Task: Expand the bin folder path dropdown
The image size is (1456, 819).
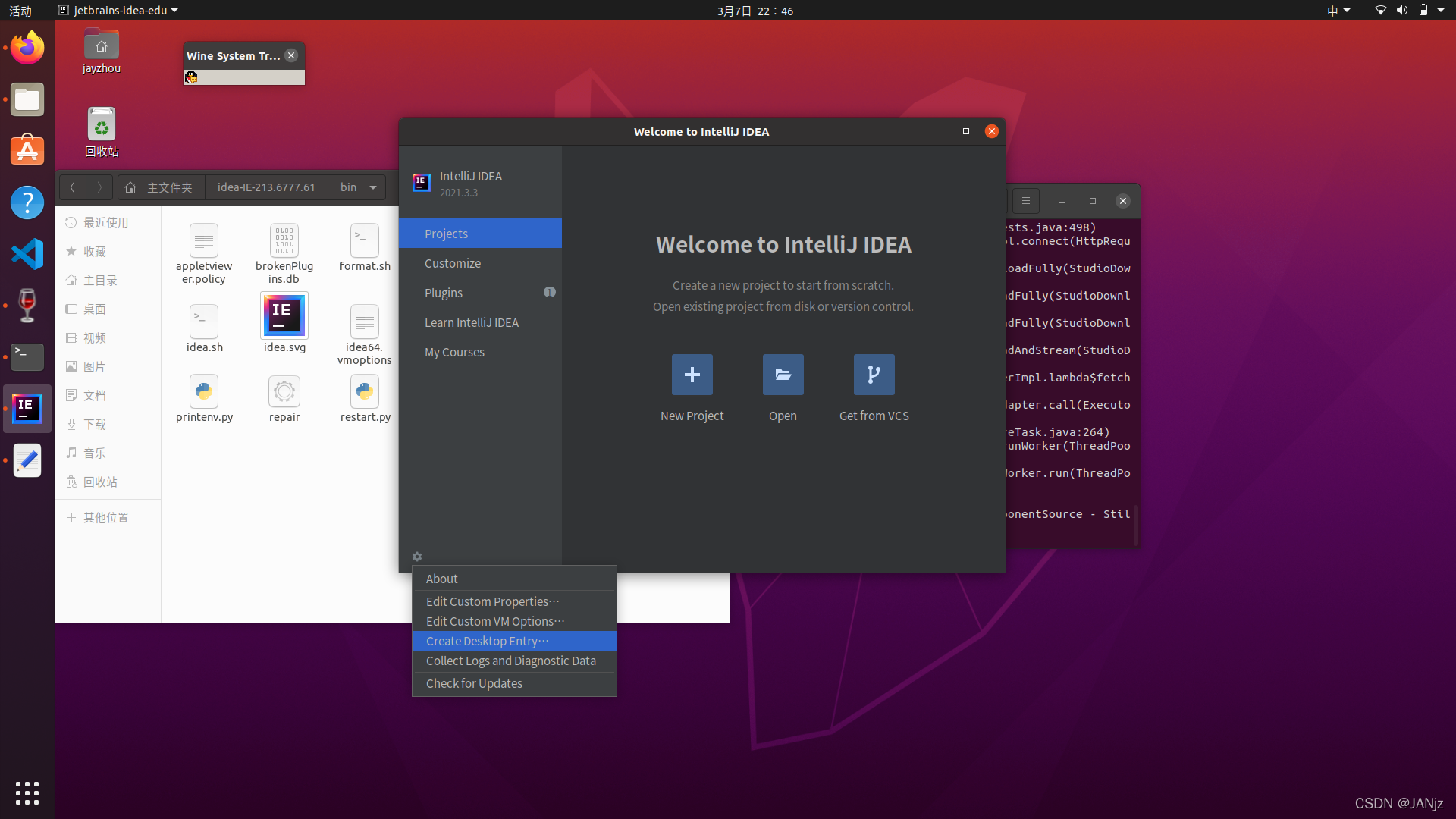Action: click(373, 187)
